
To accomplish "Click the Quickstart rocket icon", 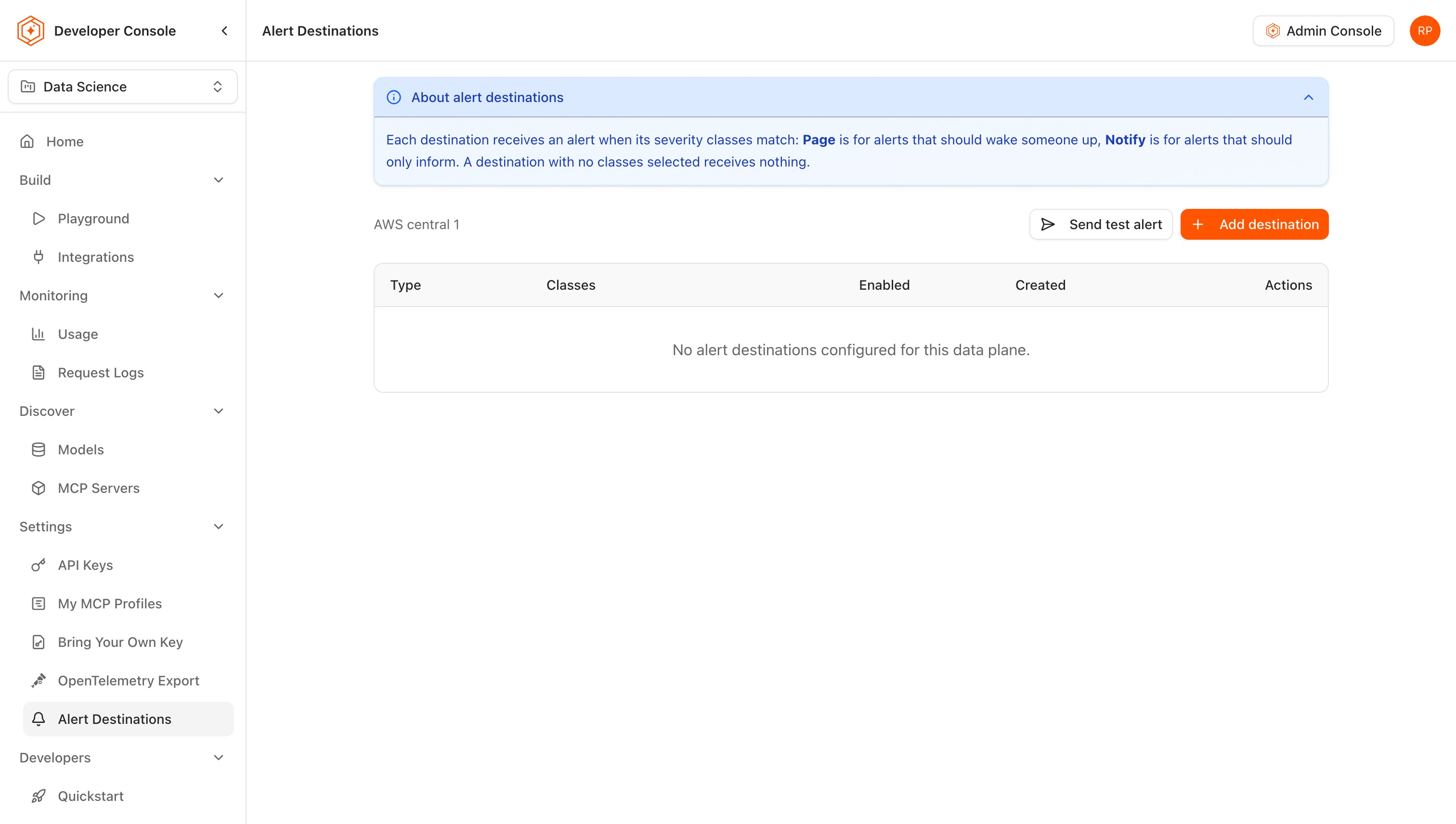I will 39,796.
